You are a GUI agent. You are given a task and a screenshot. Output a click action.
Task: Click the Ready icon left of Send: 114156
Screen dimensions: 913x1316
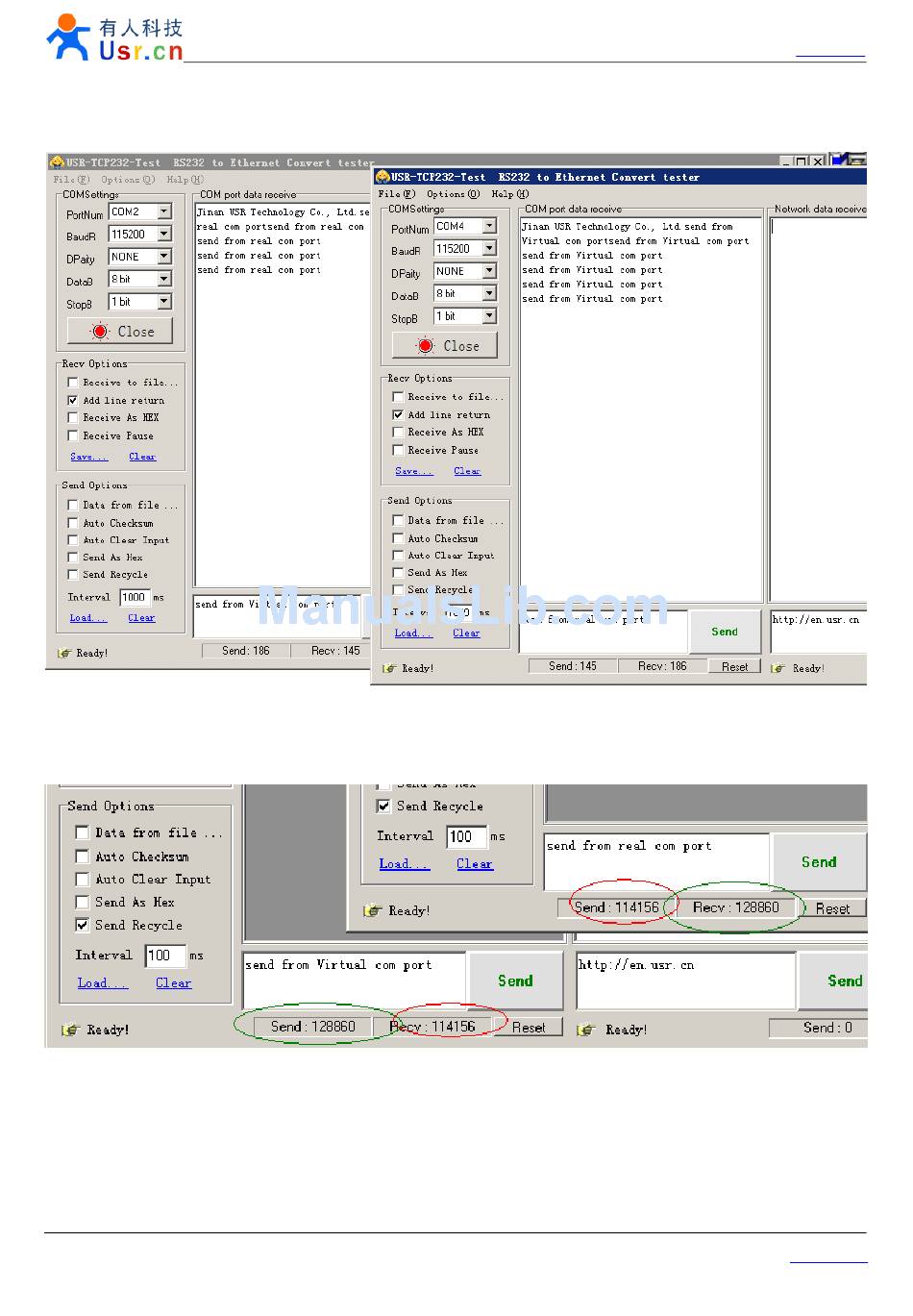click(x=373, y=910)
